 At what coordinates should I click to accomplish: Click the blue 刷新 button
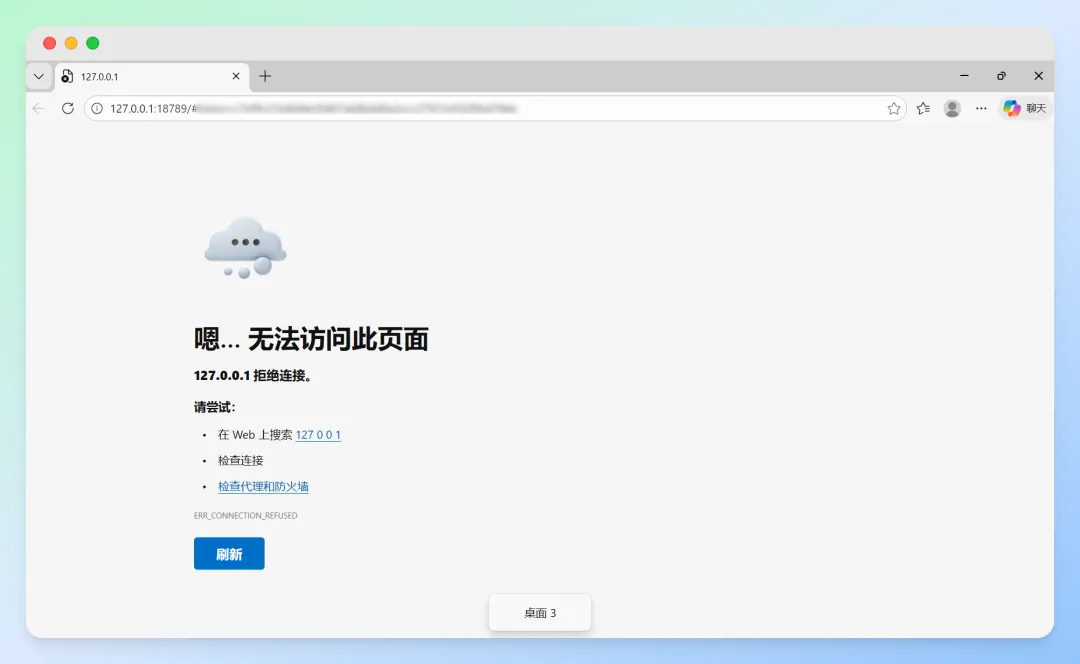tap(229, 554)
